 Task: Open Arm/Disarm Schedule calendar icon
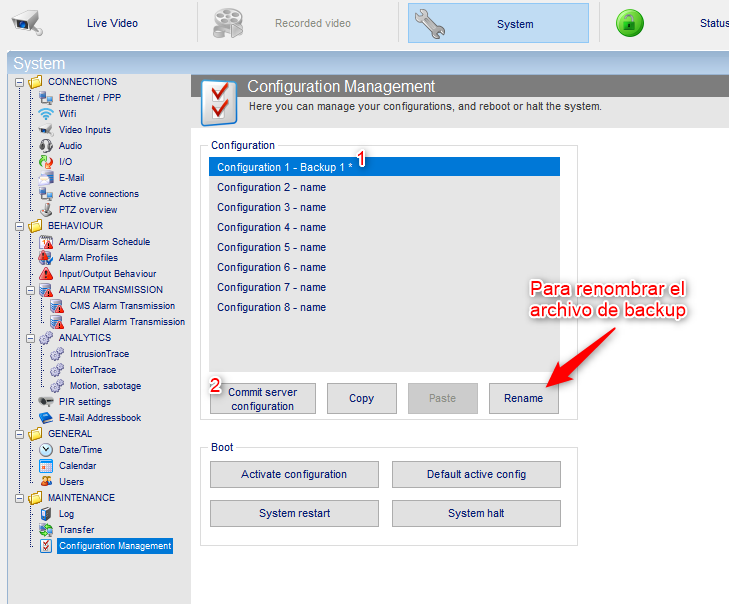tap(46, 242)
